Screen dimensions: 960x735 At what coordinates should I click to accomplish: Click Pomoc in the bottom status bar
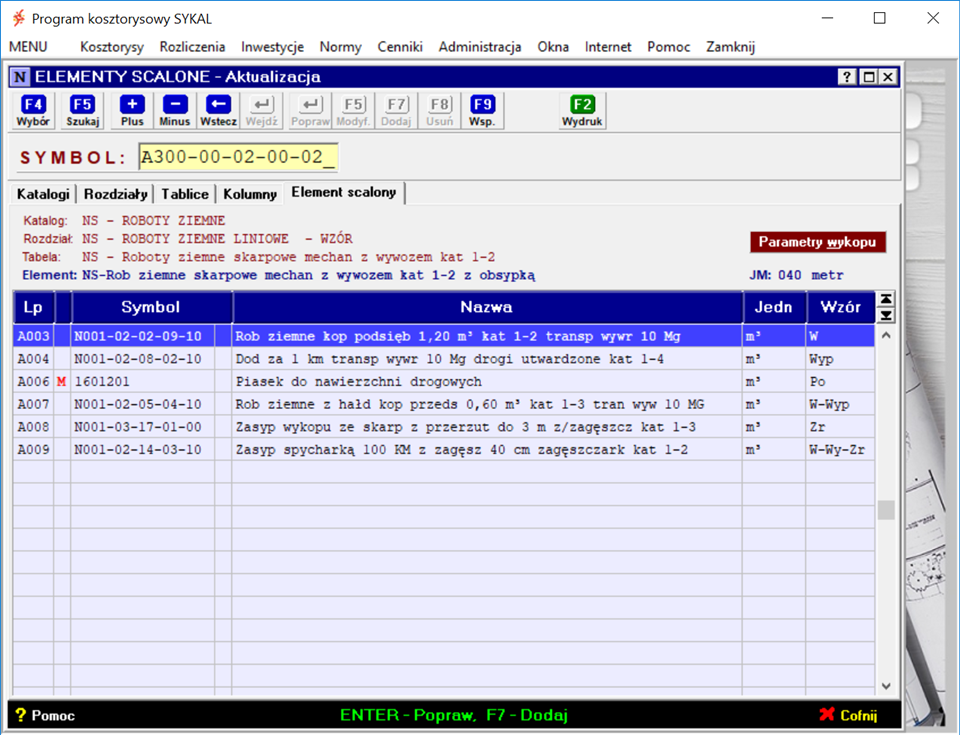[x=45, y=715]
